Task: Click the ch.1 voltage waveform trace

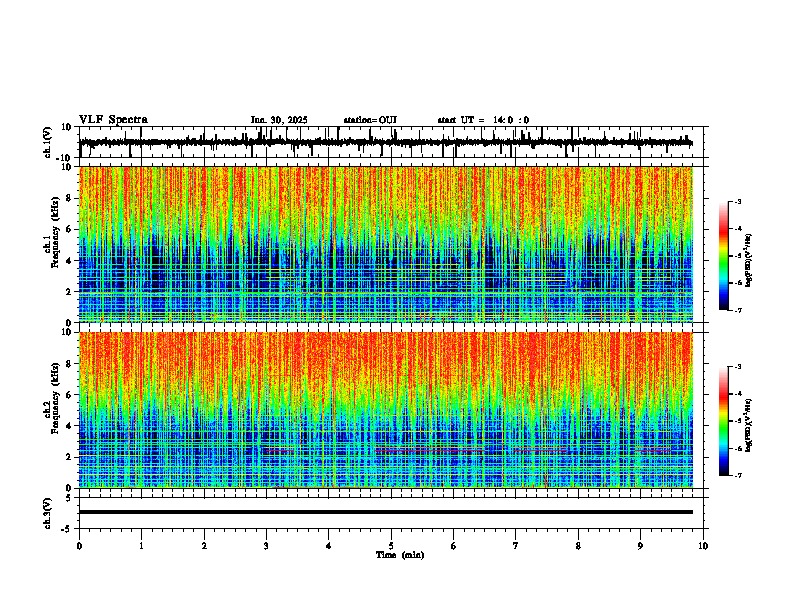Action: [385, 142]
